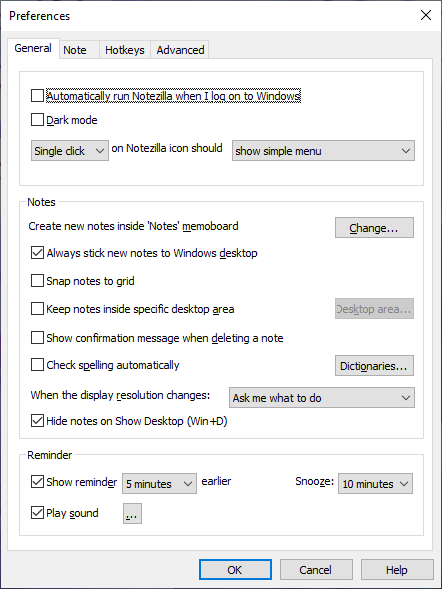Disable the Play sound checkbox

click(37, 513)
